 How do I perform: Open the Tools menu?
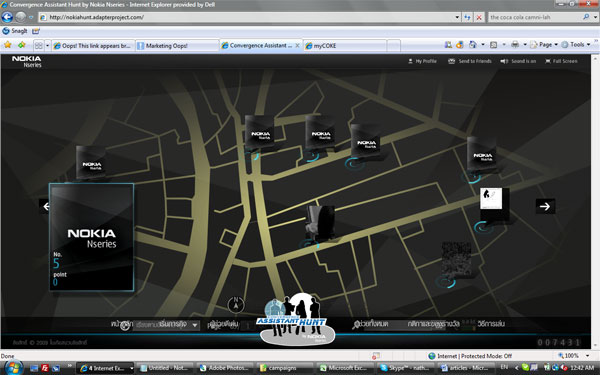click(576, 45)
